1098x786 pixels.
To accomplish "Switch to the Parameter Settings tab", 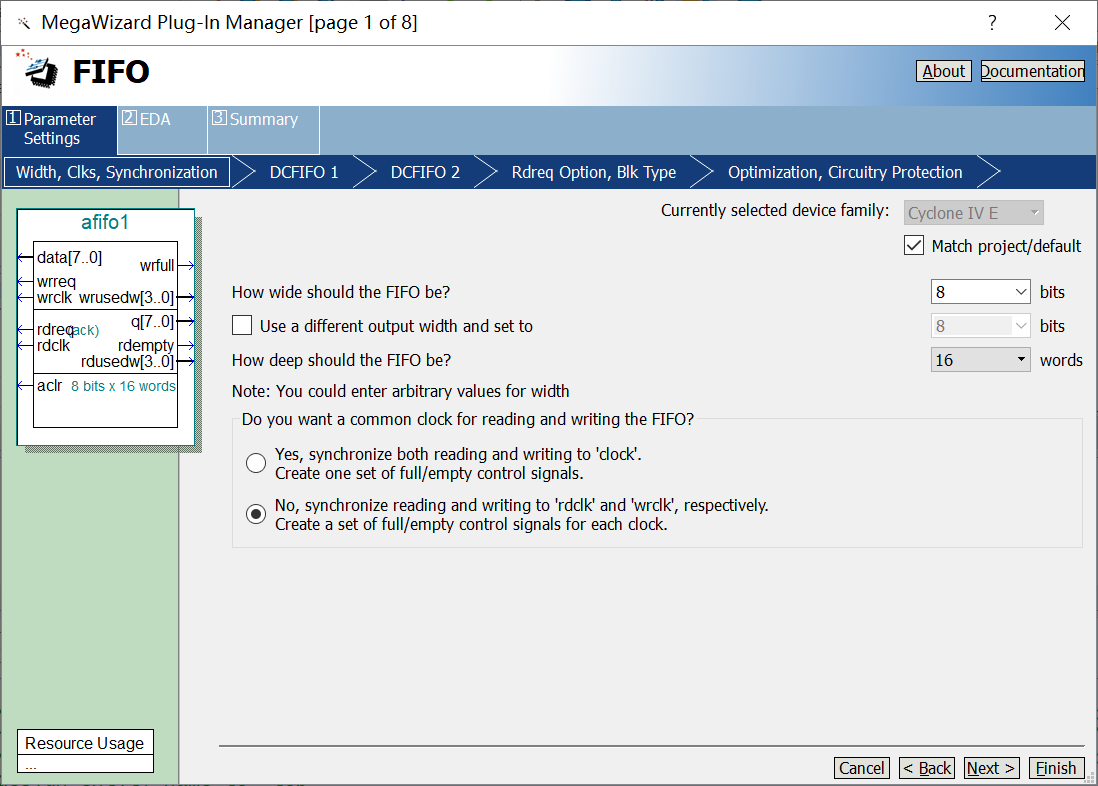I will pos(60,129).
